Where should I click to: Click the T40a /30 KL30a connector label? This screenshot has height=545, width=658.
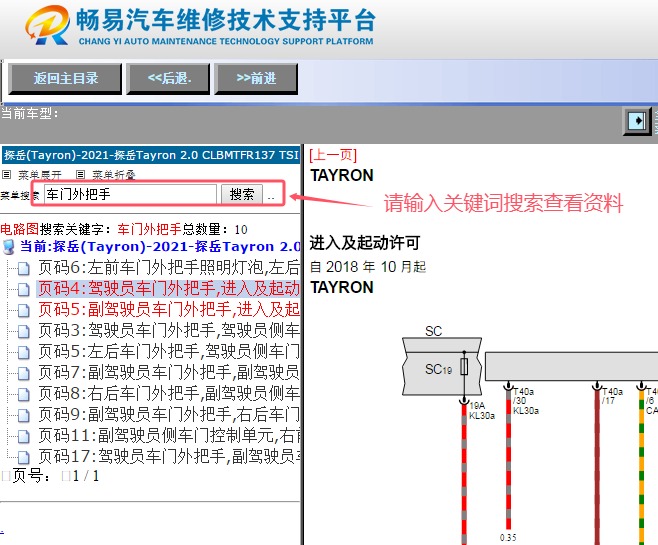coord(525,401)
